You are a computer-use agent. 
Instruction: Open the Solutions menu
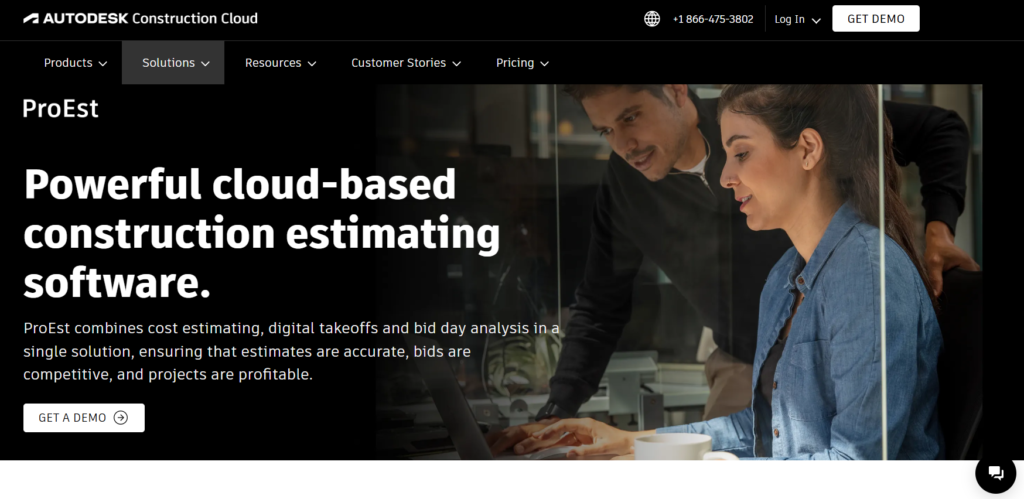[173, 63]
